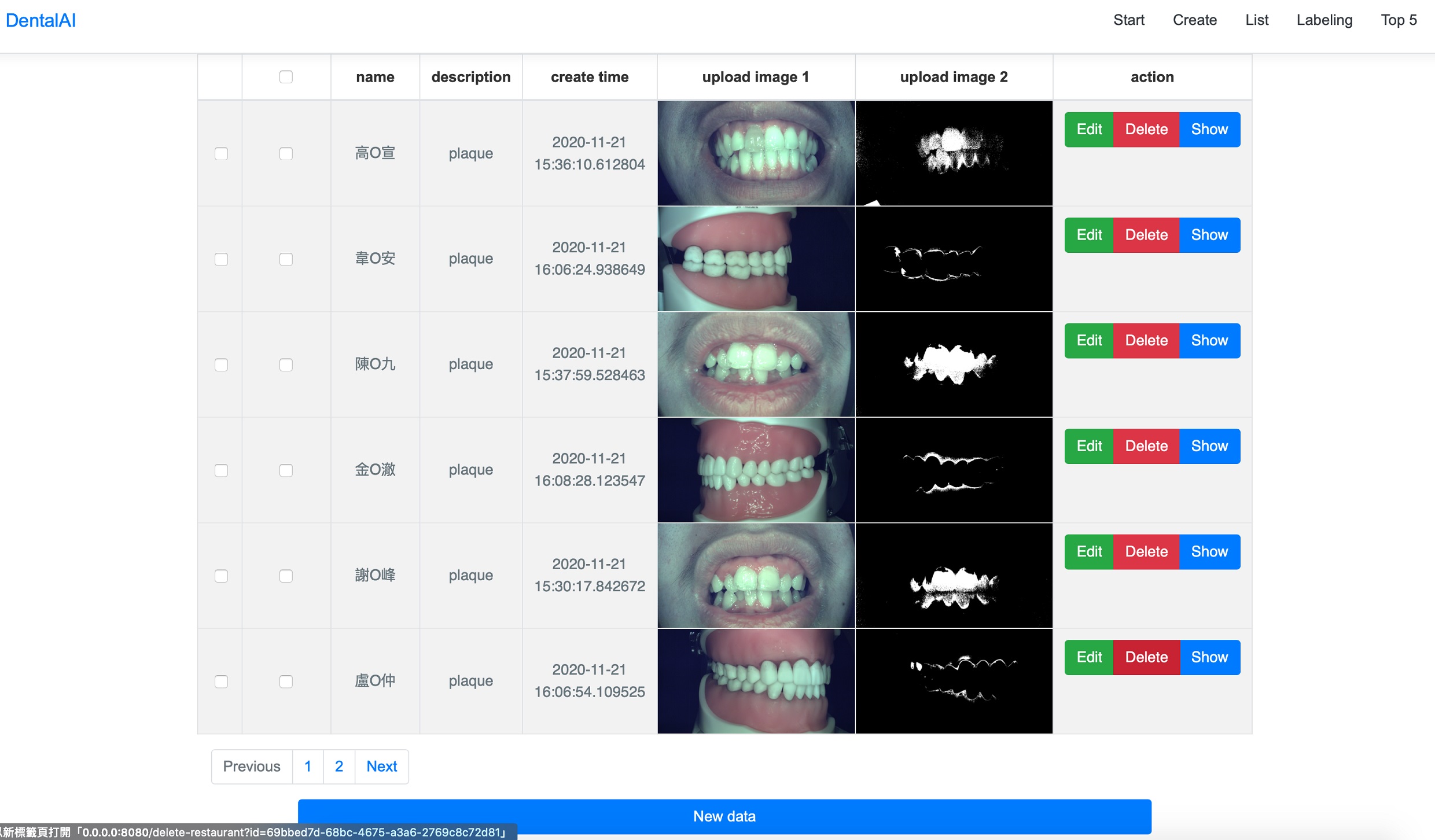Check the first checkbox in 高O宣 row

[221, 153]
